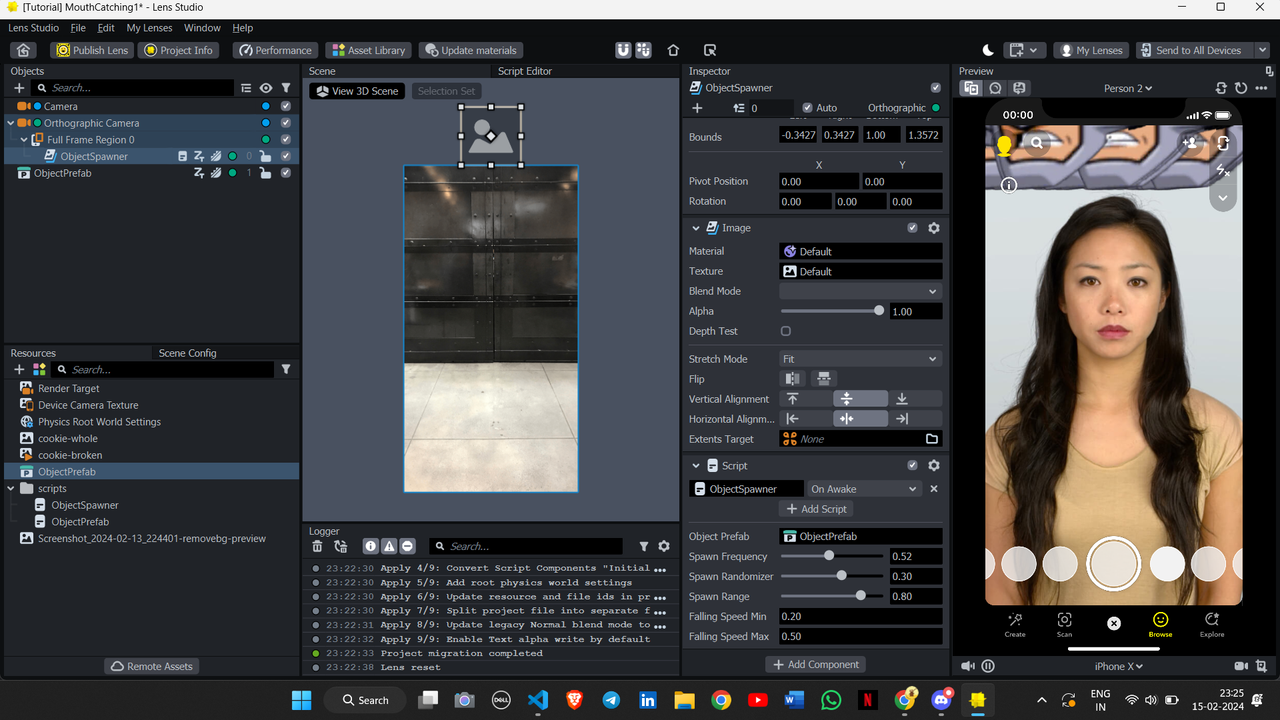
Task: Toggle info messages filter in Logger
Action: pyautogui.click(x=371, y=546)
